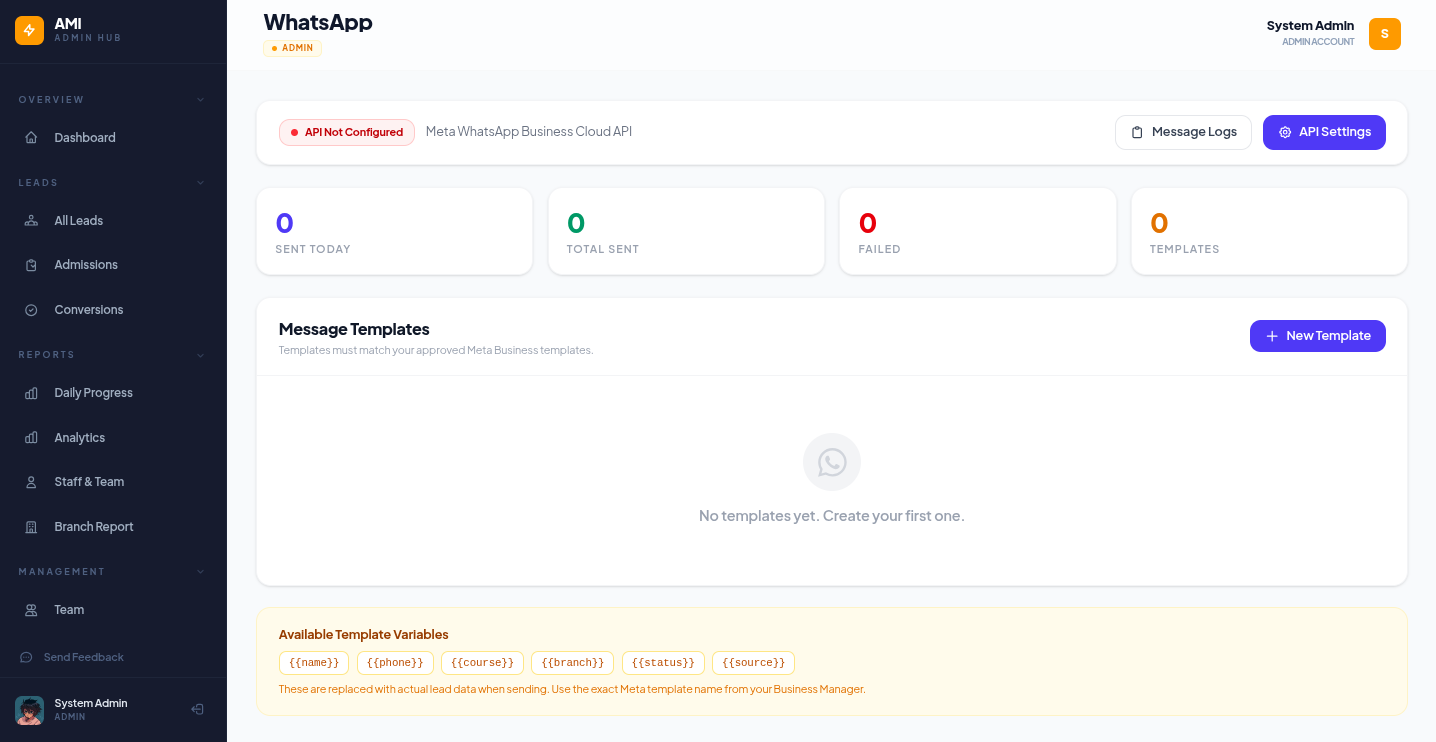1436x742 pixels.
Task: Create a New Template
Action: click(1318, 336)
